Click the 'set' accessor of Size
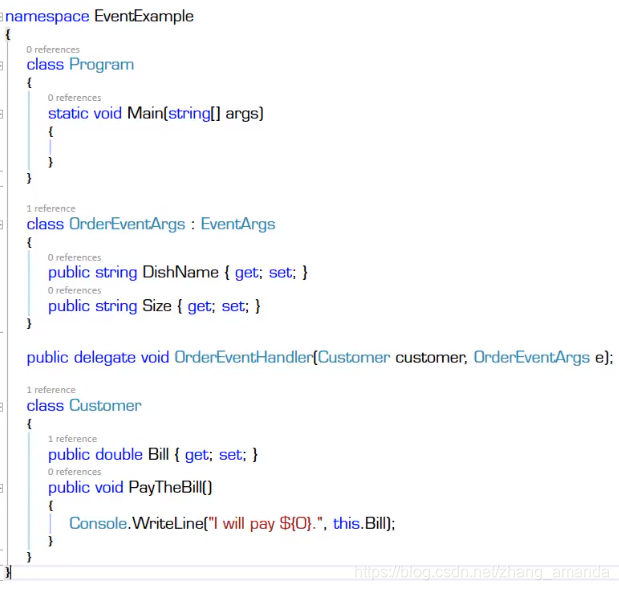This screenshot has height=590, width=619. (x=233, y=306)
